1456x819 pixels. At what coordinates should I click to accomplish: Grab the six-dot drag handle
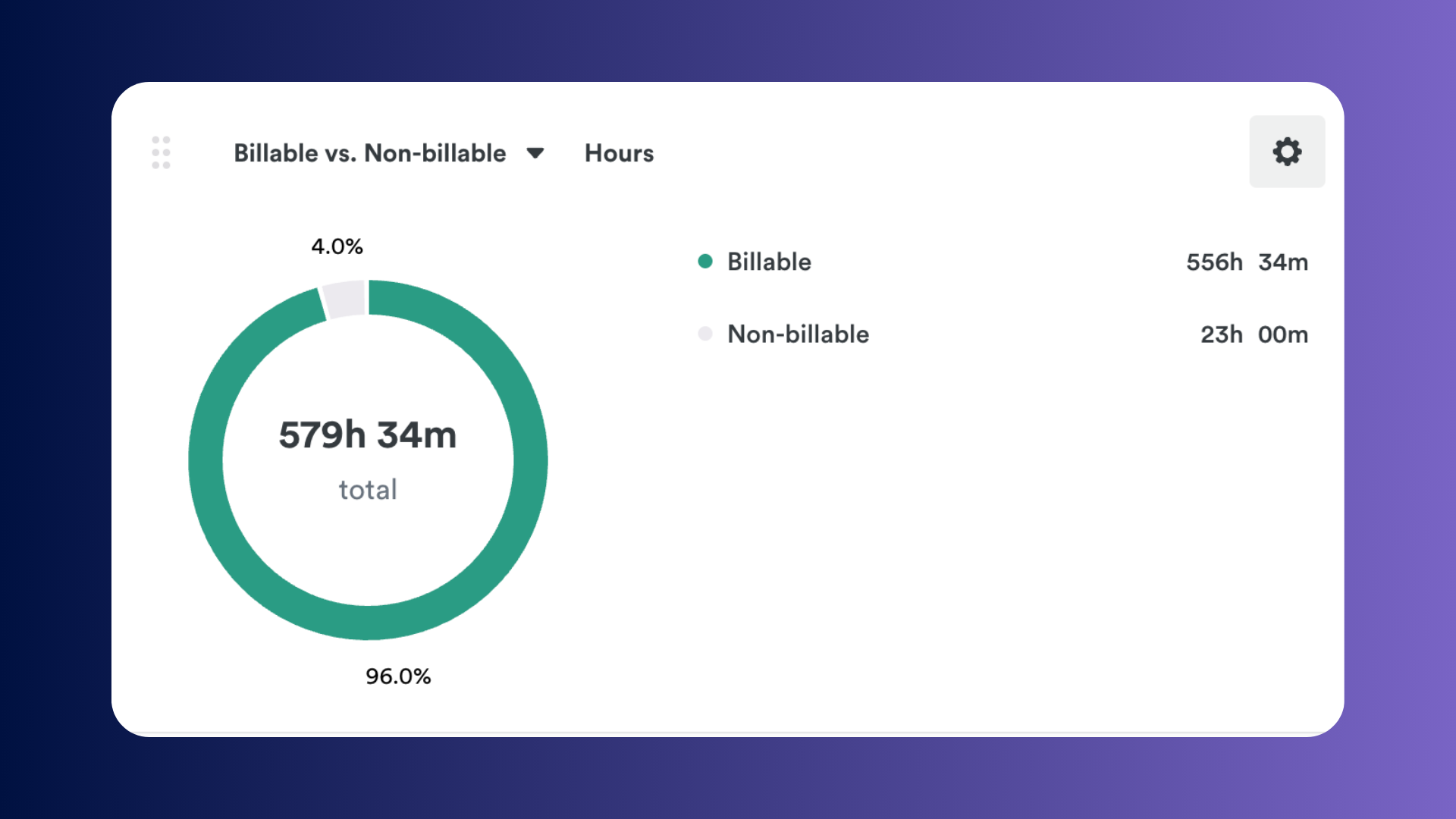point(161,152)
